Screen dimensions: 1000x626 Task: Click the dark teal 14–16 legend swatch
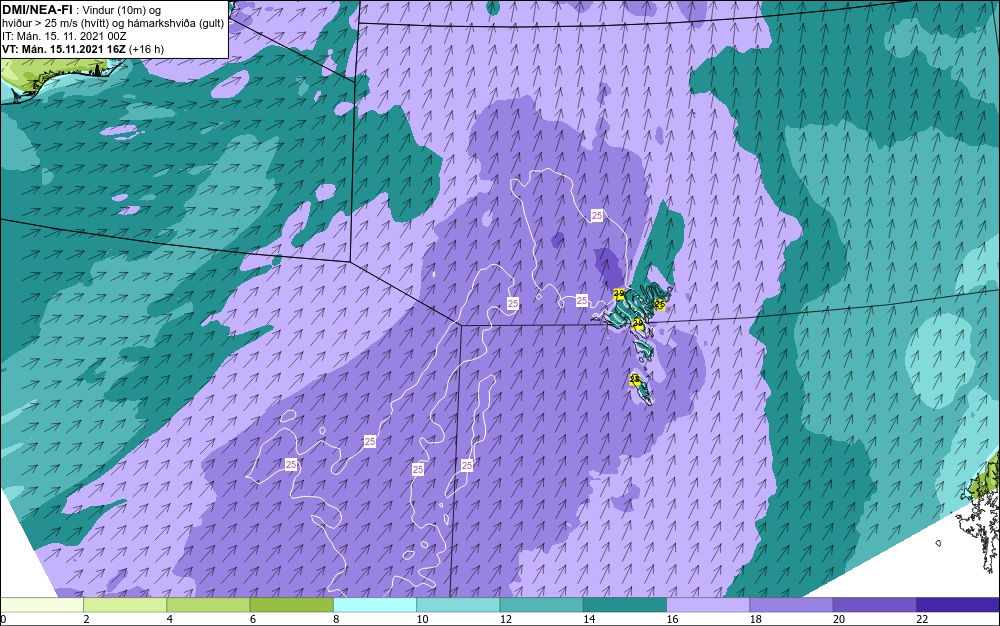coord(624,605)
